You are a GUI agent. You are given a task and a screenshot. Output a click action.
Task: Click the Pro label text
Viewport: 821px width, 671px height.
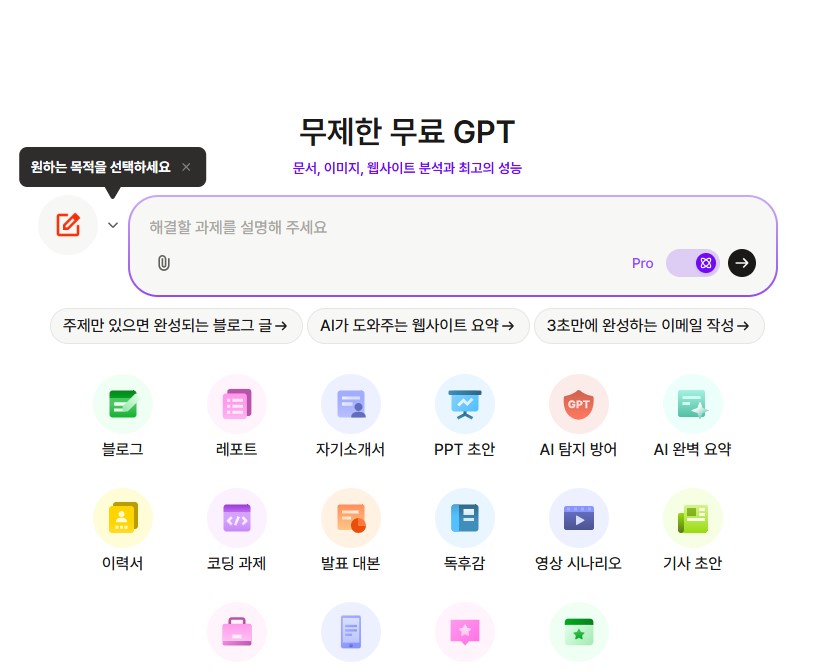coord(642,263)
